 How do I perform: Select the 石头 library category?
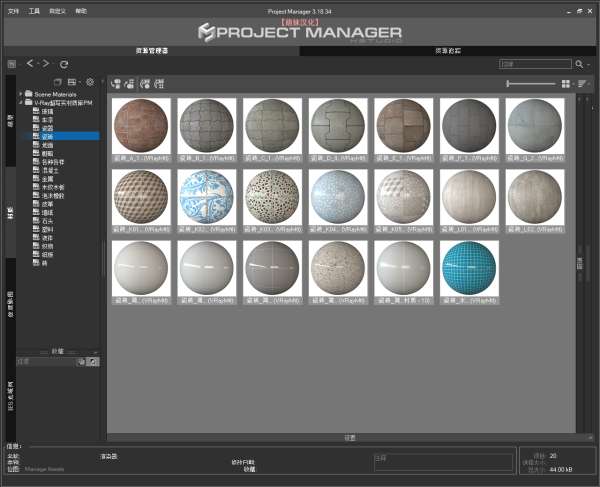coord(47,221)
